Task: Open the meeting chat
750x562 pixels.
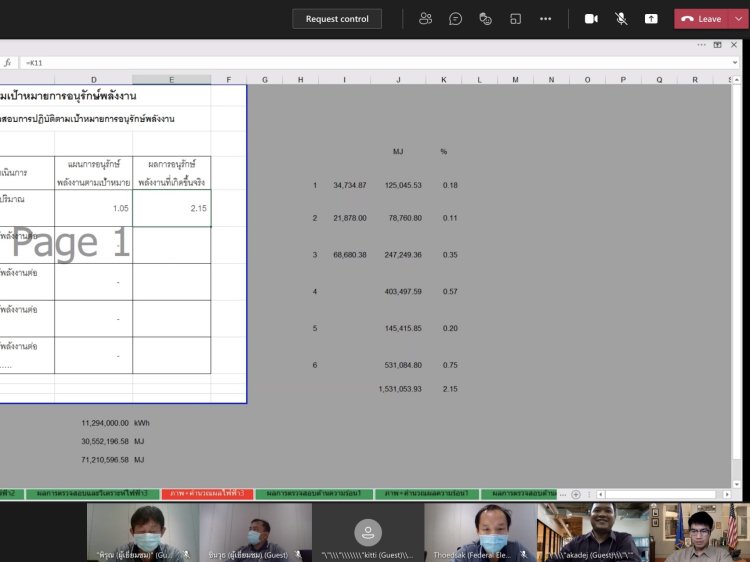Action: tap(455, 19)
